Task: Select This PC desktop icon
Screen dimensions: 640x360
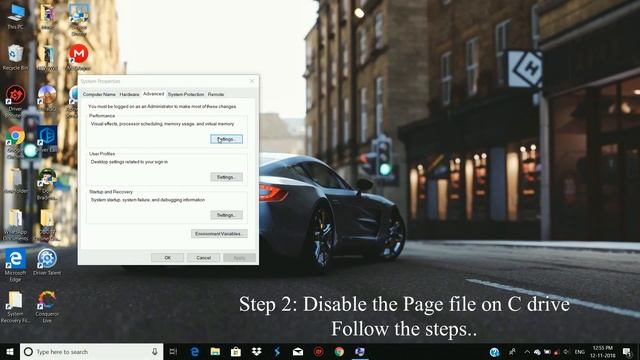Action: tap(16, 17)
